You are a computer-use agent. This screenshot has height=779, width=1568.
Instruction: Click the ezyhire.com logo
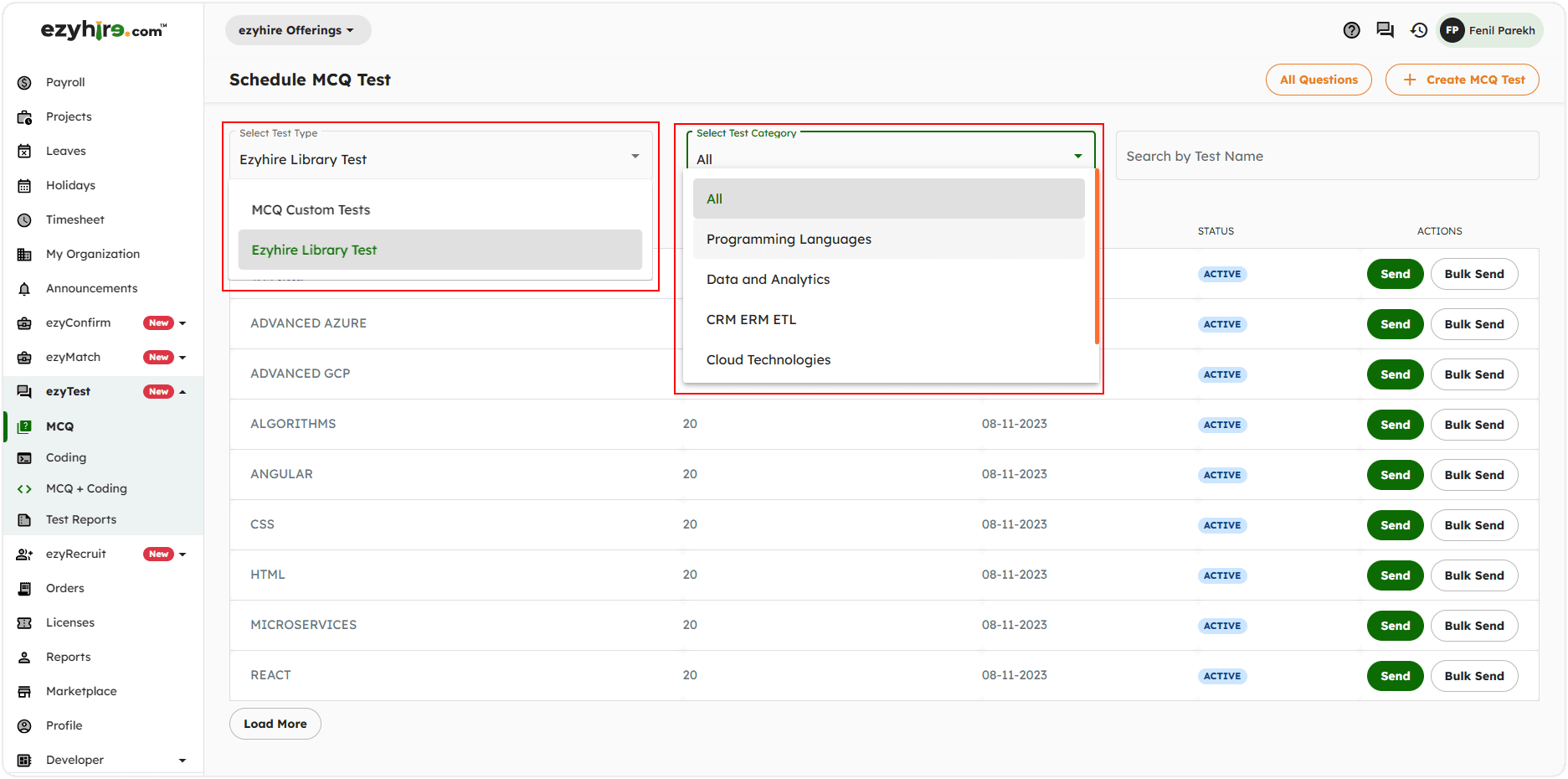tap(104, 31)
